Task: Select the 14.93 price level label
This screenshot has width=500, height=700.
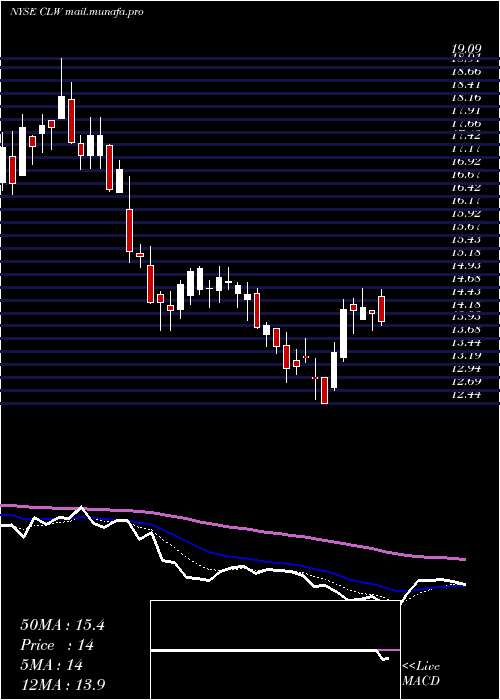Action: pyautogui.click(x=467, y=265)
